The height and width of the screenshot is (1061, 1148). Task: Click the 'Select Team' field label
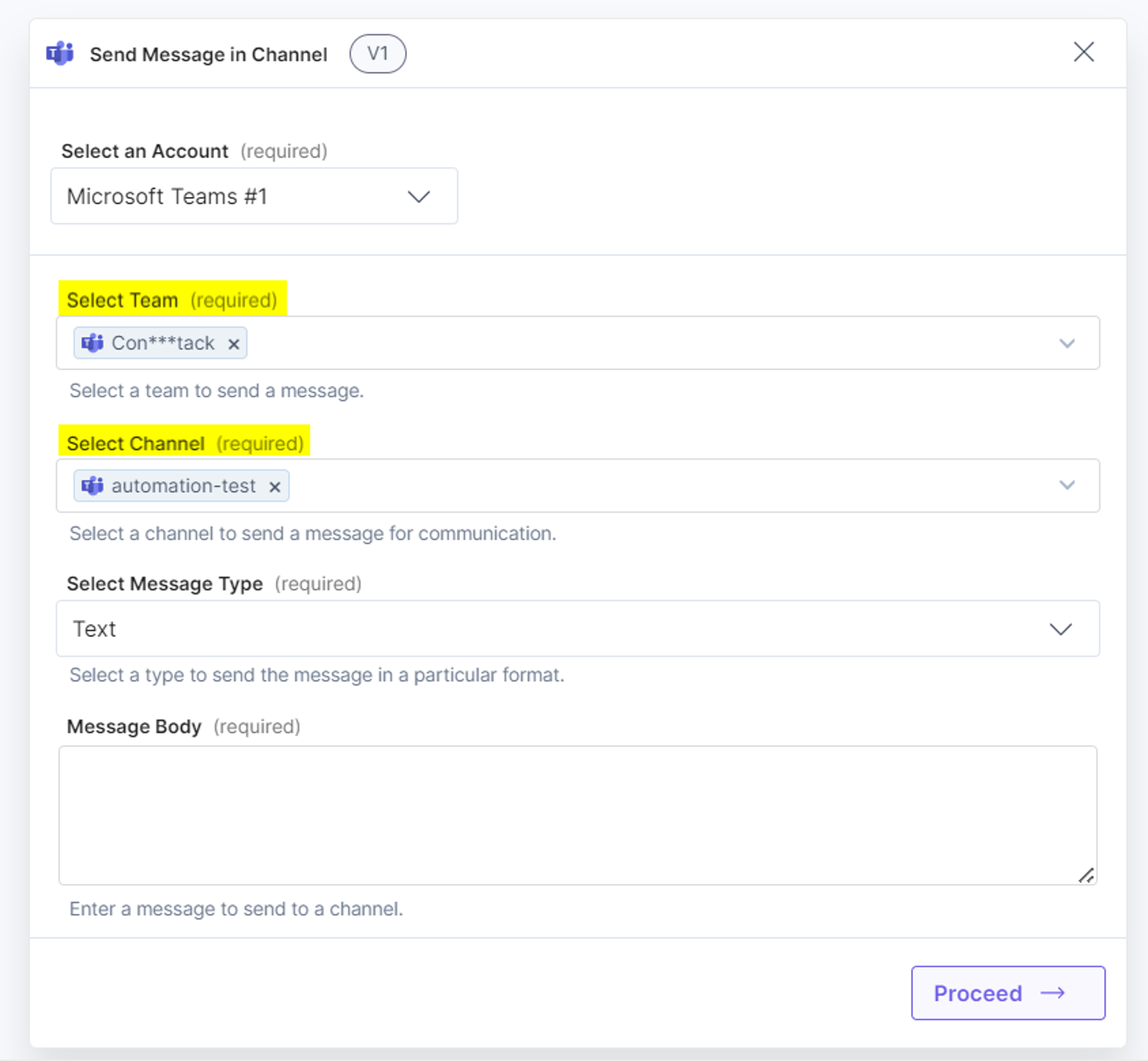122,300
